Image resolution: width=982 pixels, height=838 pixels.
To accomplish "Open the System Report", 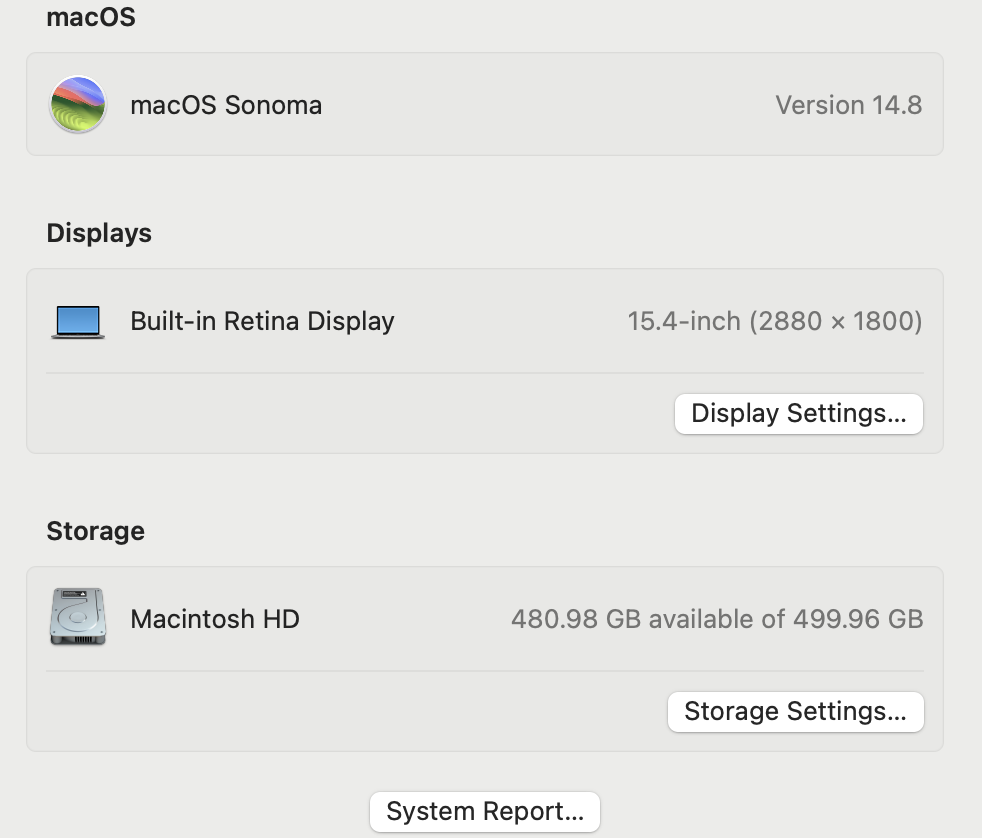I will pyautogui.click(x=484, y=811).
